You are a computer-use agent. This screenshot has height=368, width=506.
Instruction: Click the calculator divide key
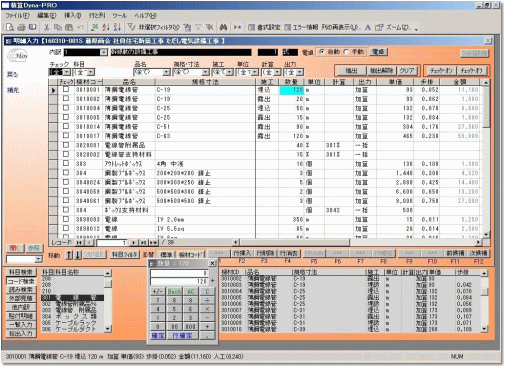(x=207, y=300)
